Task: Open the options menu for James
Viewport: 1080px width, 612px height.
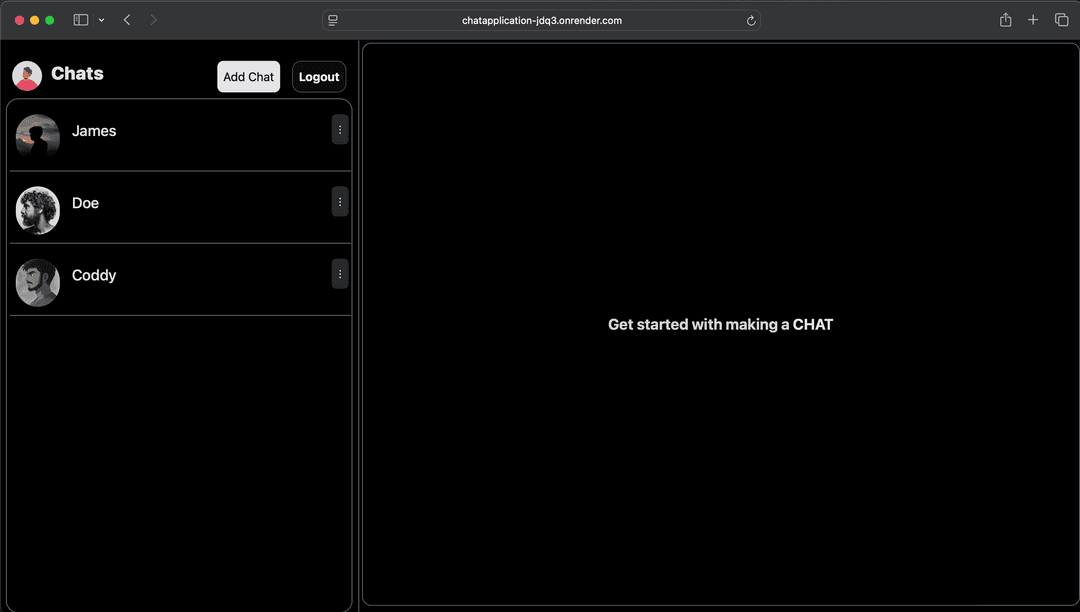Action: point(340,129)
